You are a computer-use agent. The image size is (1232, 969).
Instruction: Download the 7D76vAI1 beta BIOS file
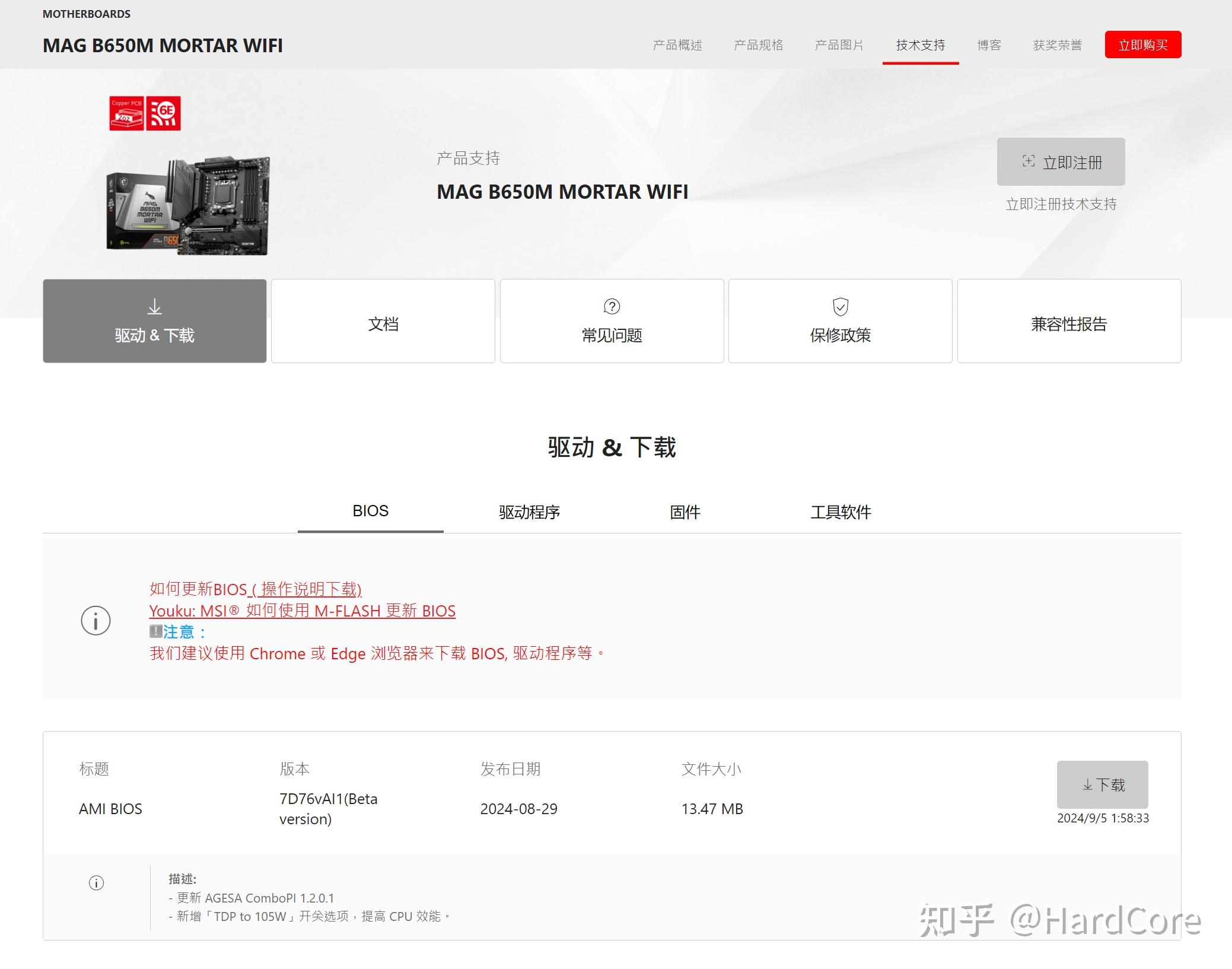point(1102,785)
